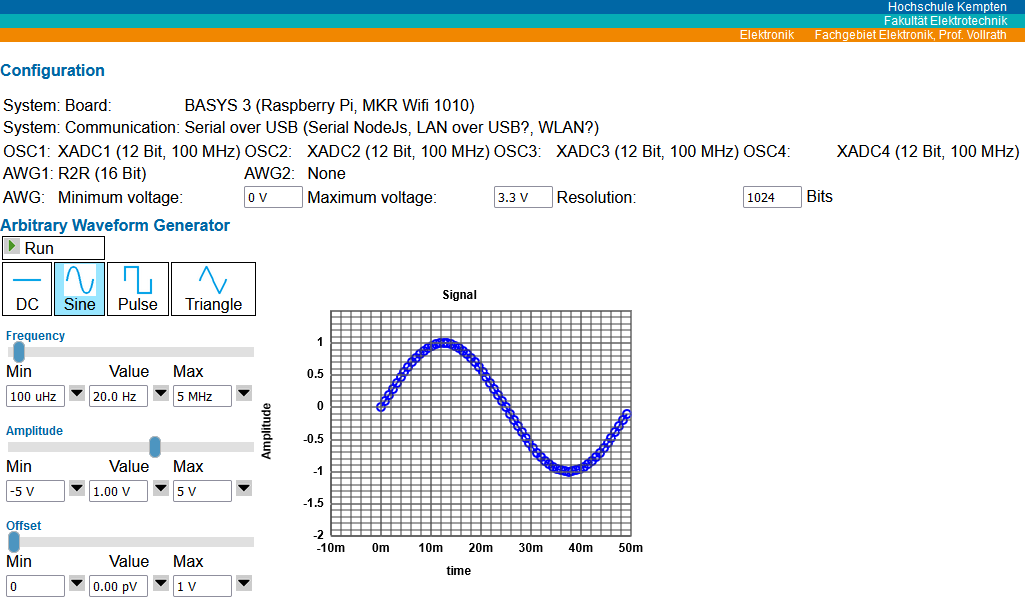
Task: Expand the Amplitude Min dropdown arrow
Action: (x=77, y=491)
